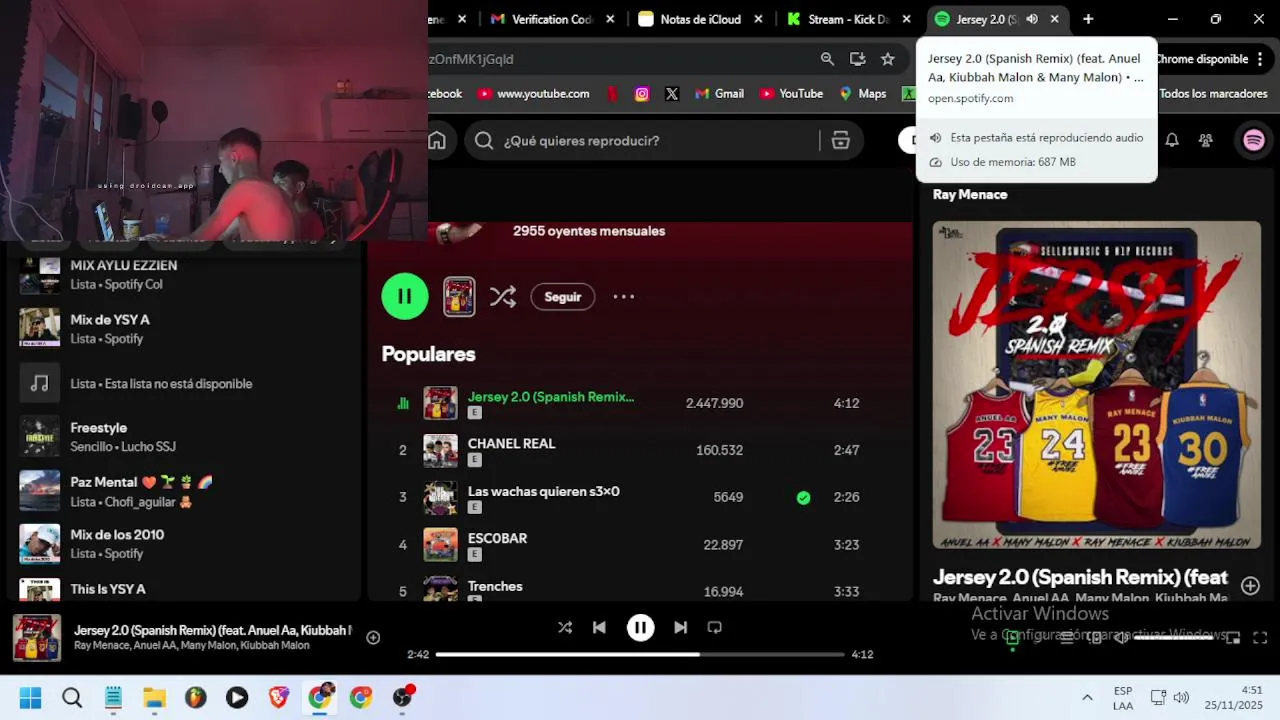The height and width of the screenshot is (720, 1280).
Task: Click the unavailable list item in library
Action: 185,383
